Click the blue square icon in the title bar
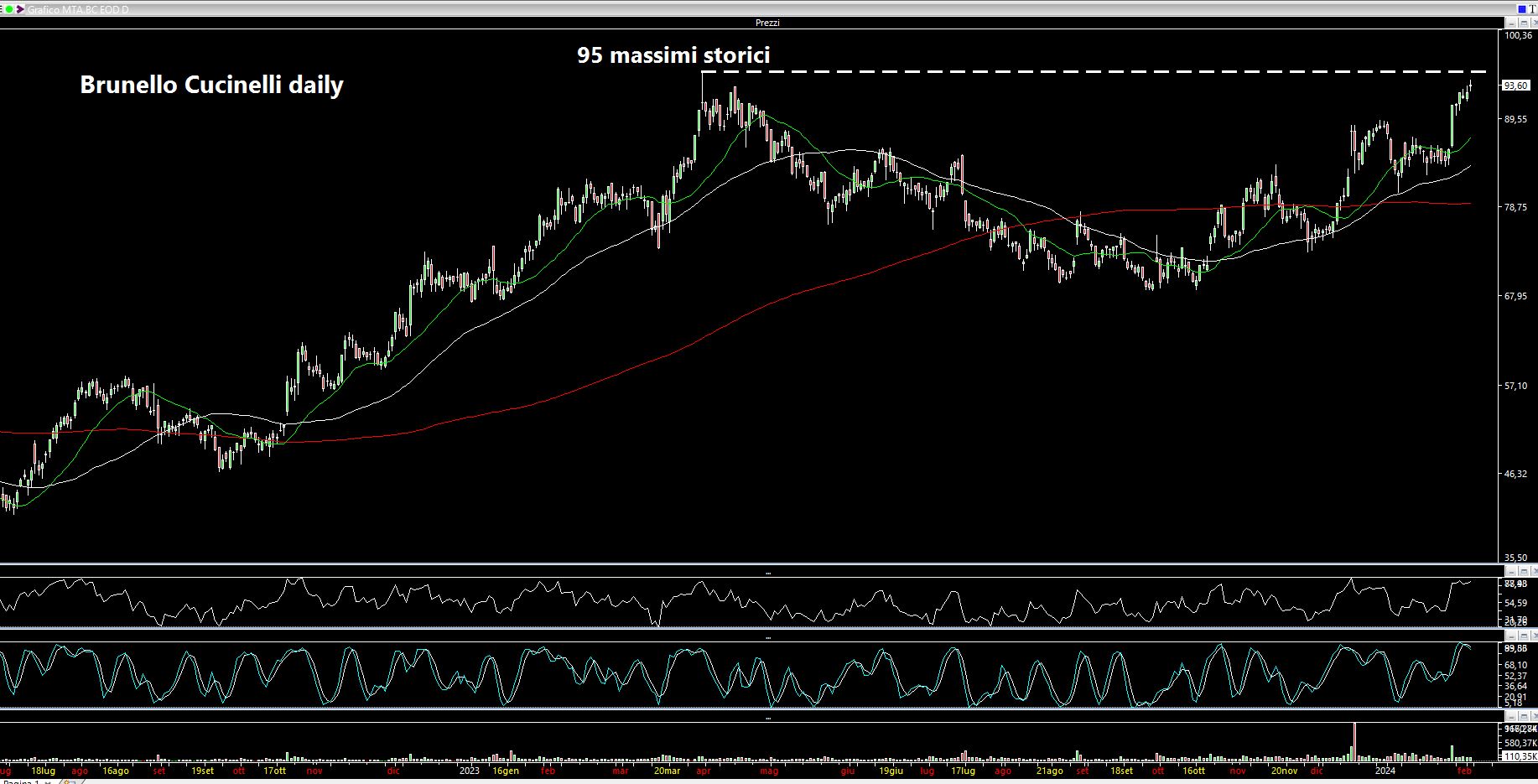The image size is (1538, 784). pyautogui.click(x=1521, y=8)
